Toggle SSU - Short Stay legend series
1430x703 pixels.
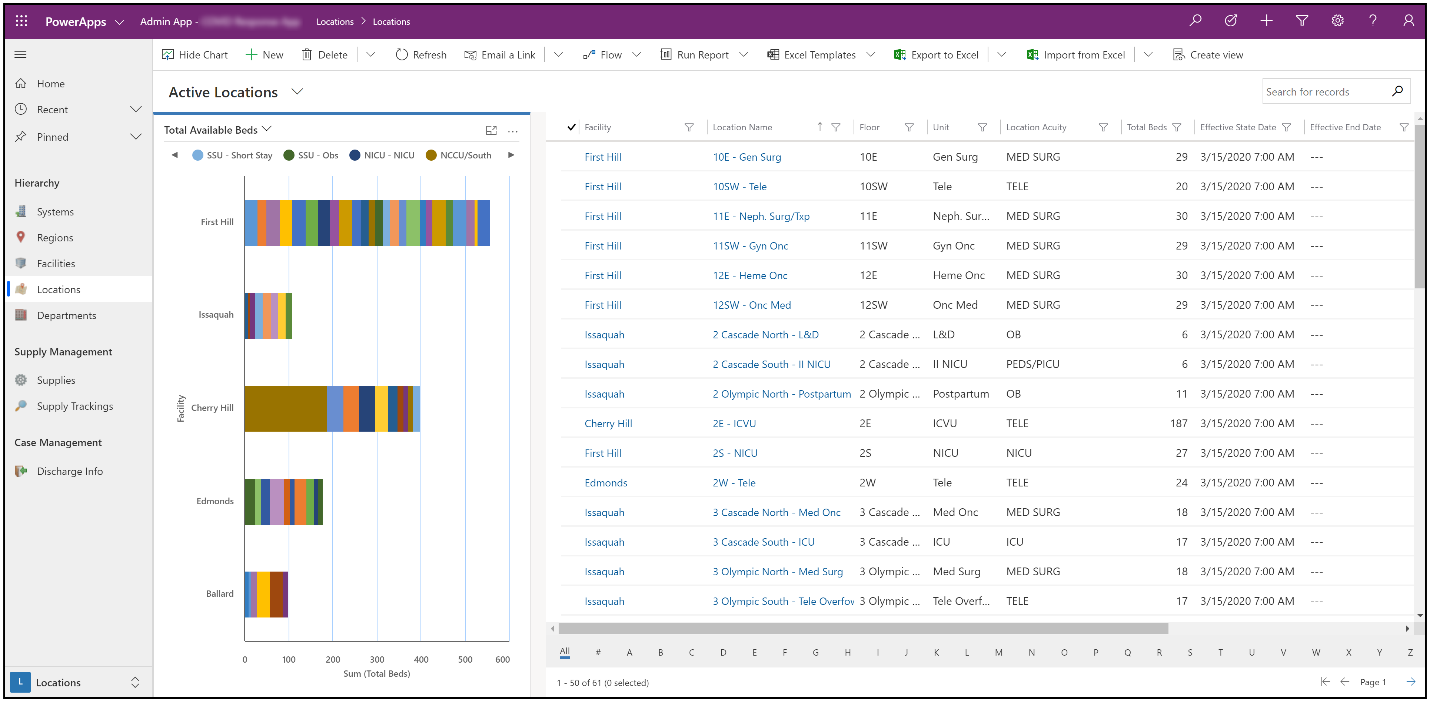[232, 155]
